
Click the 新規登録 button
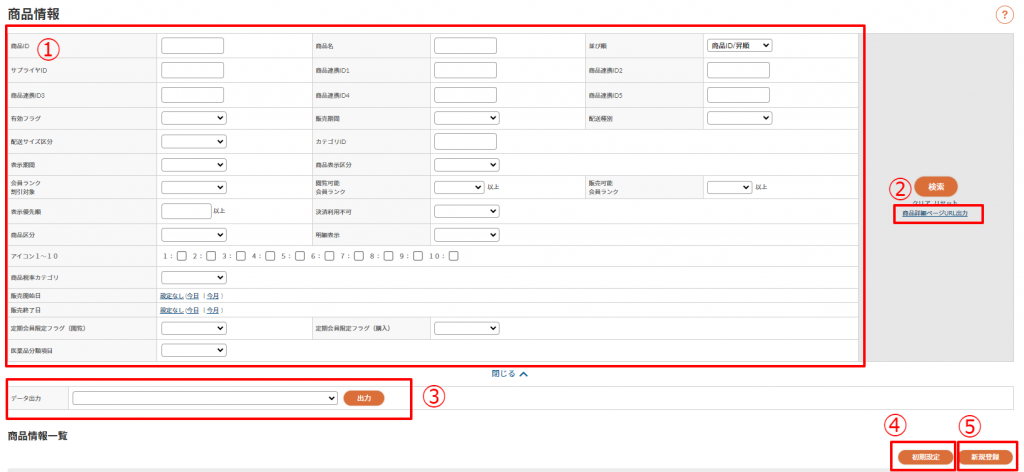(x=985, y=457)
